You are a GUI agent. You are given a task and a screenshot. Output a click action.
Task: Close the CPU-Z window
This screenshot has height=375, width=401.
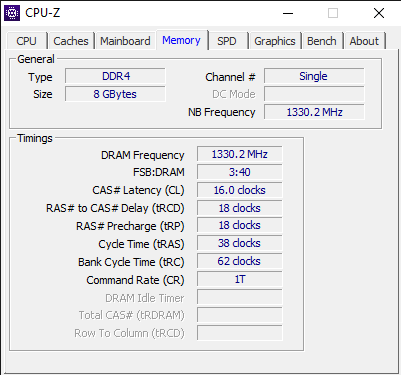point(379,13)
